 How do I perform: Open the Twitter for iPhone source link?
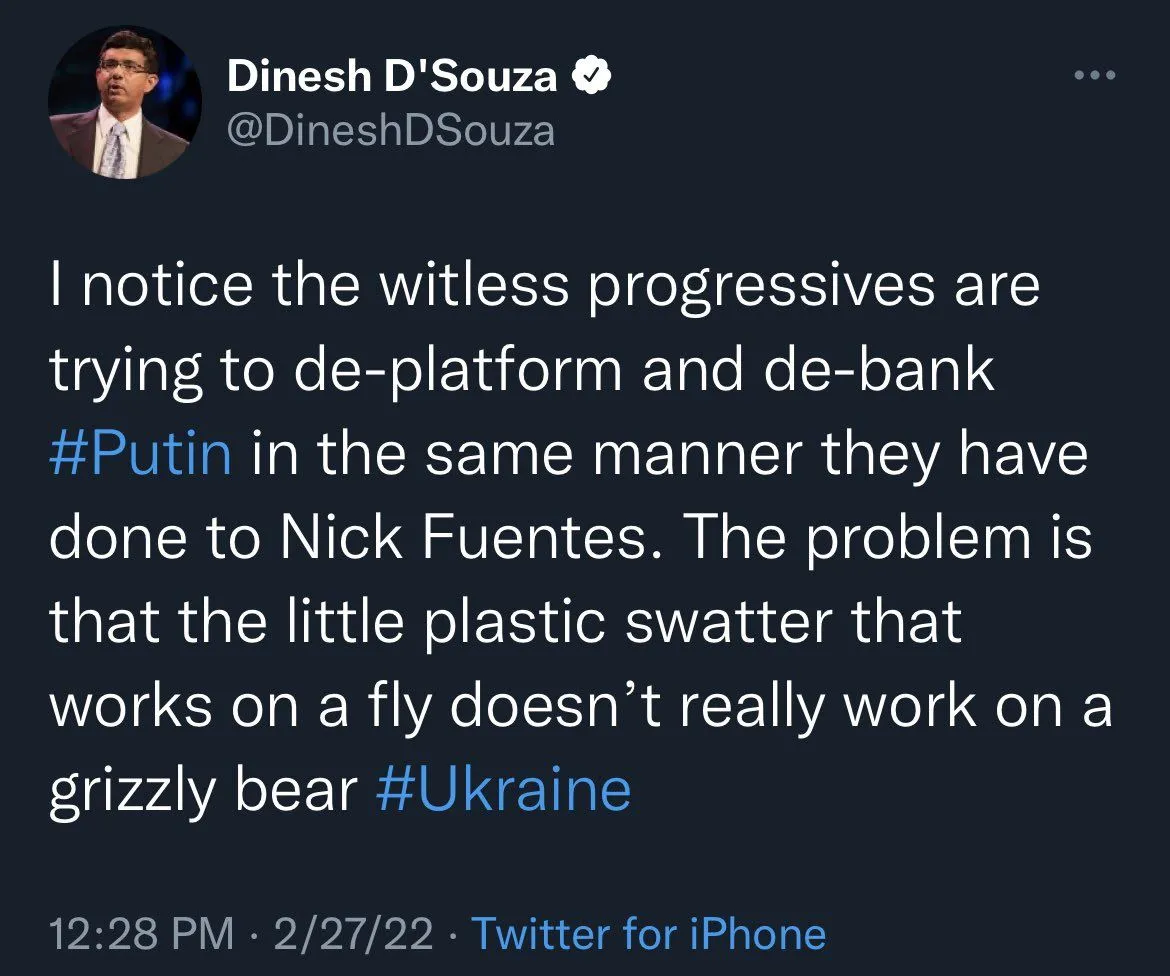[648, 934]
